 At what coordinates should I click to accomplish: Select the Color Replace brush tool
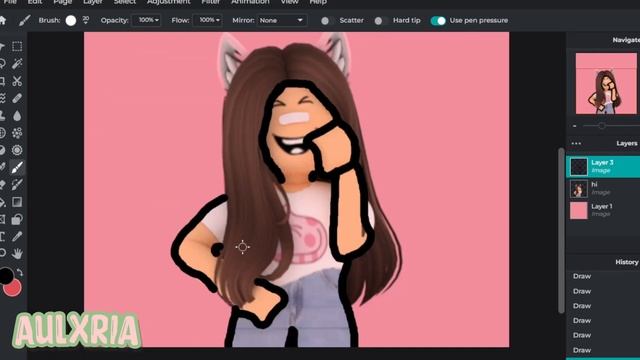pos(17,184)
